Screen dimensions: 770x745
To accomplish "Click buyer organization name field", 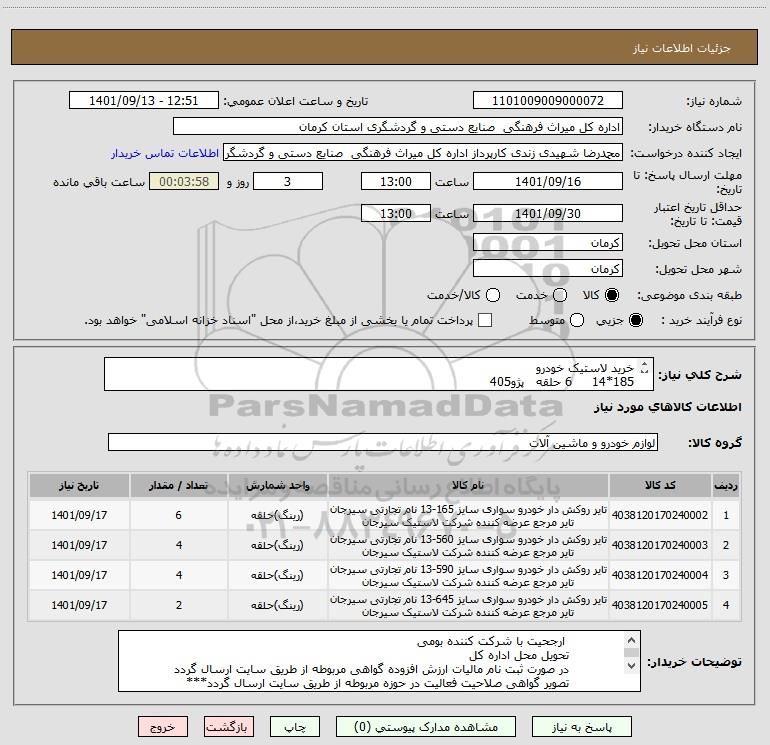I will coord(398,127).
